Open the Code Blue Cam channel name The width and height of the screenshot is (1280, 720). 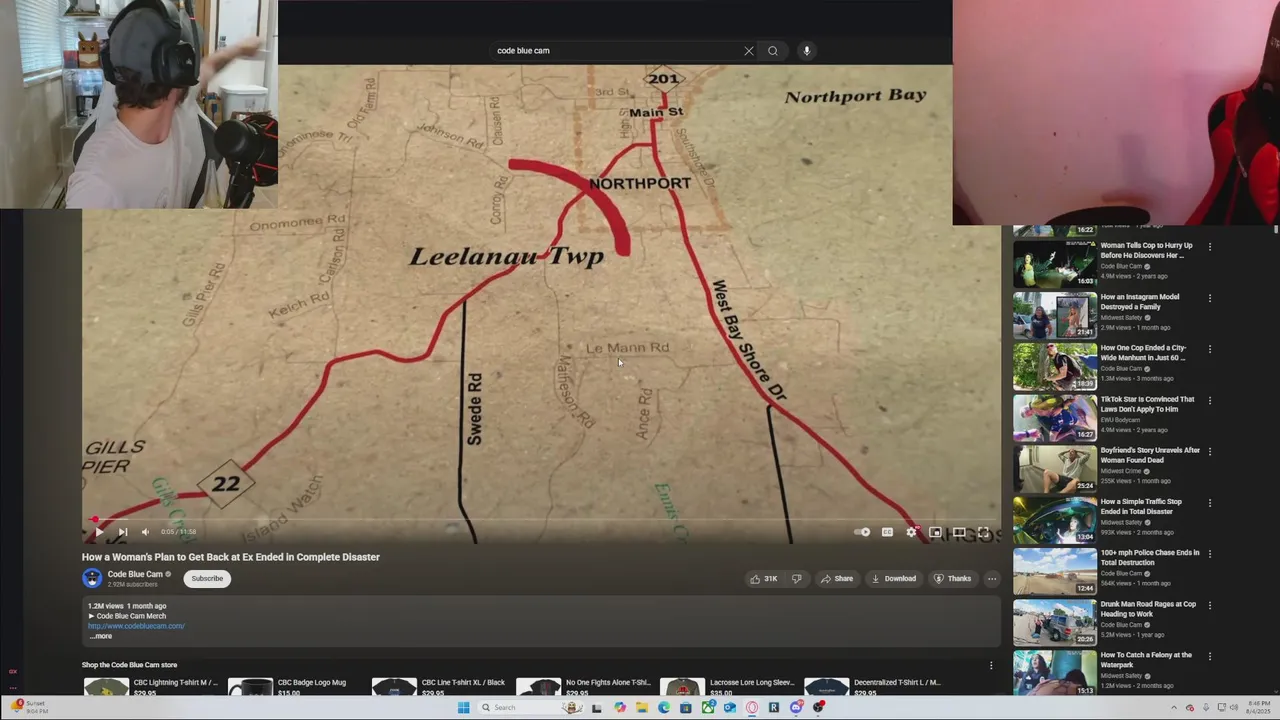pos(135,574)
